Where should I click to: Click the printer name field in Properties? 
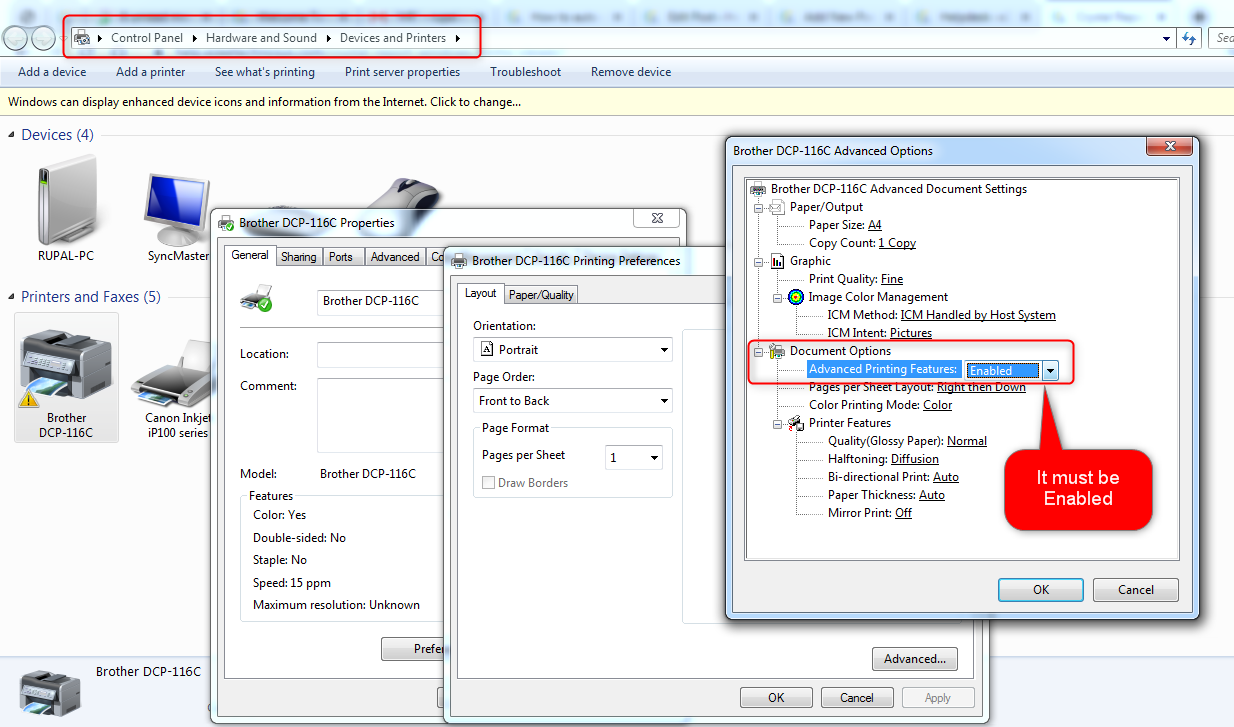380,301
